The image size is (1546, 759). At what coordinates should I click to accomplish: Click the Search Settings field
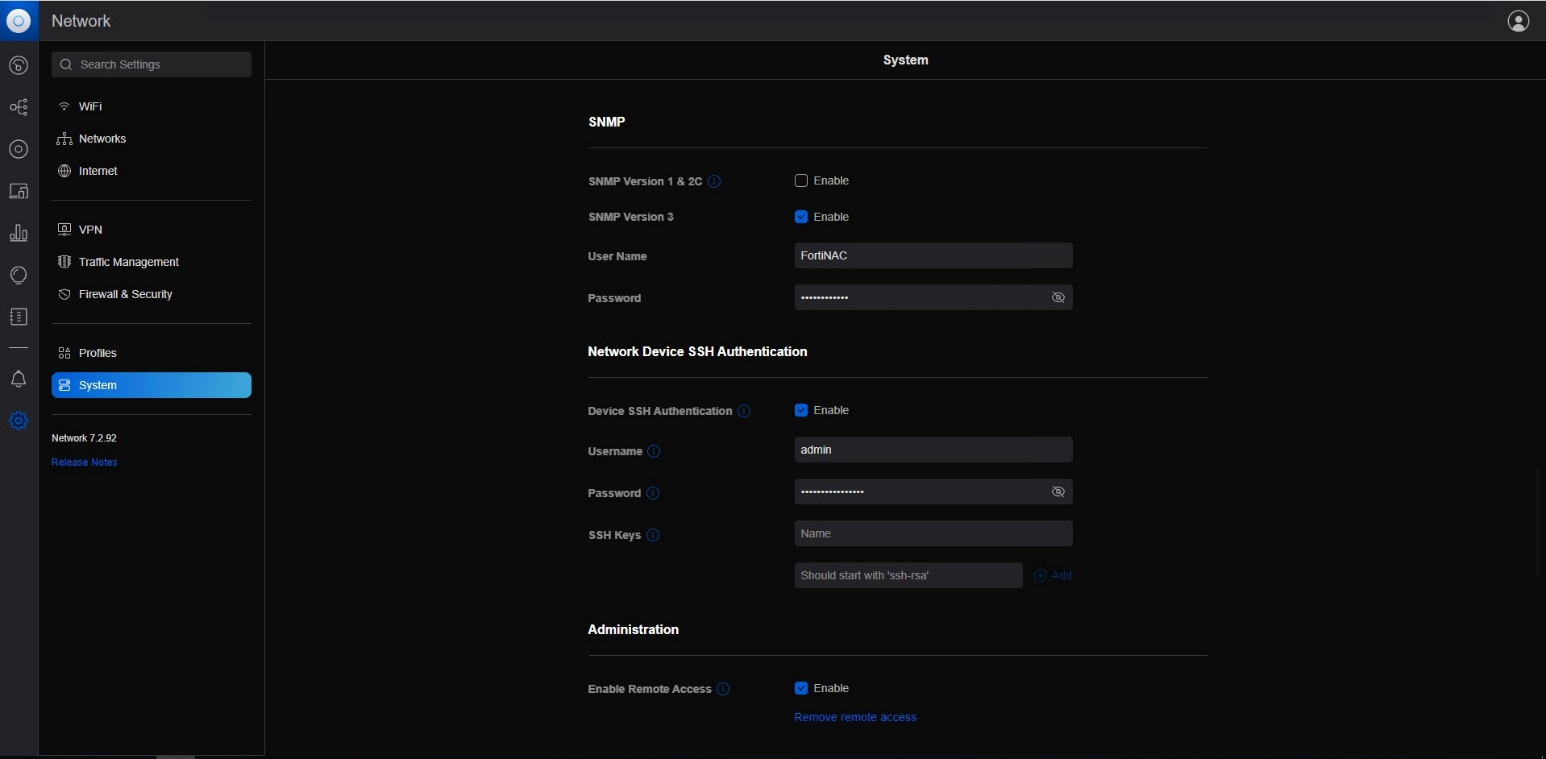(x=151, y=64)
